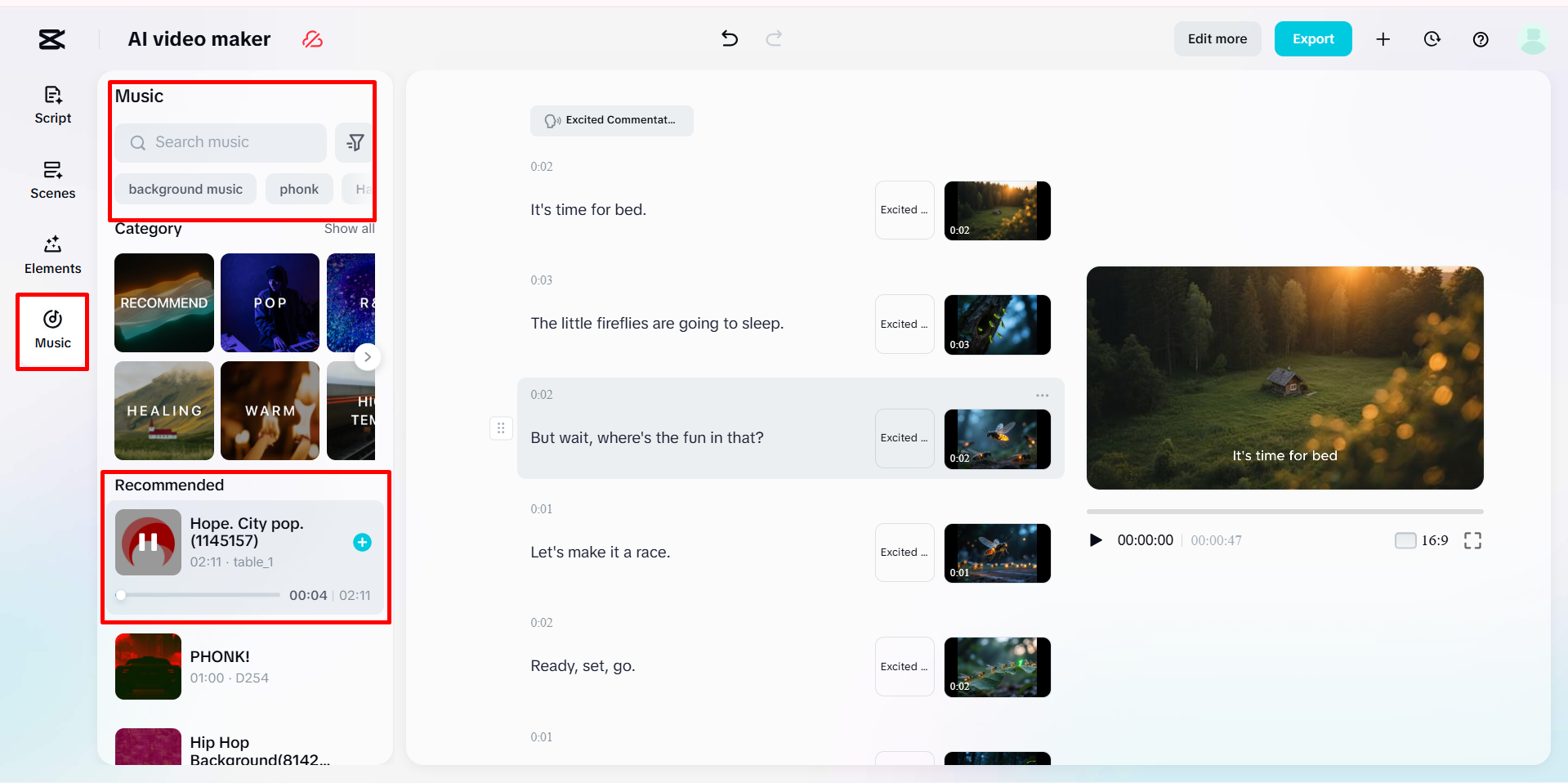Click the plus icon next to Export
The image size is (1568, 783).
point(1383,39)
